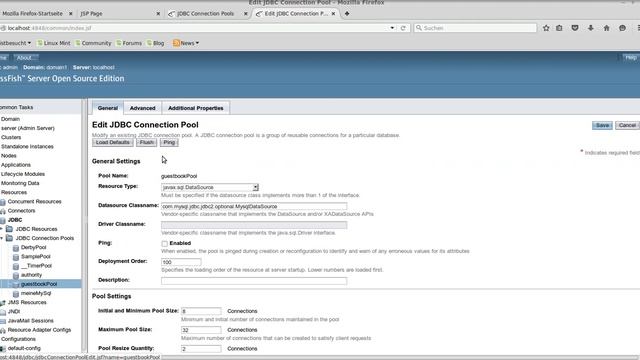Switch to the JSP Page browser tab
Screen dimensions: 640x360
118,13
